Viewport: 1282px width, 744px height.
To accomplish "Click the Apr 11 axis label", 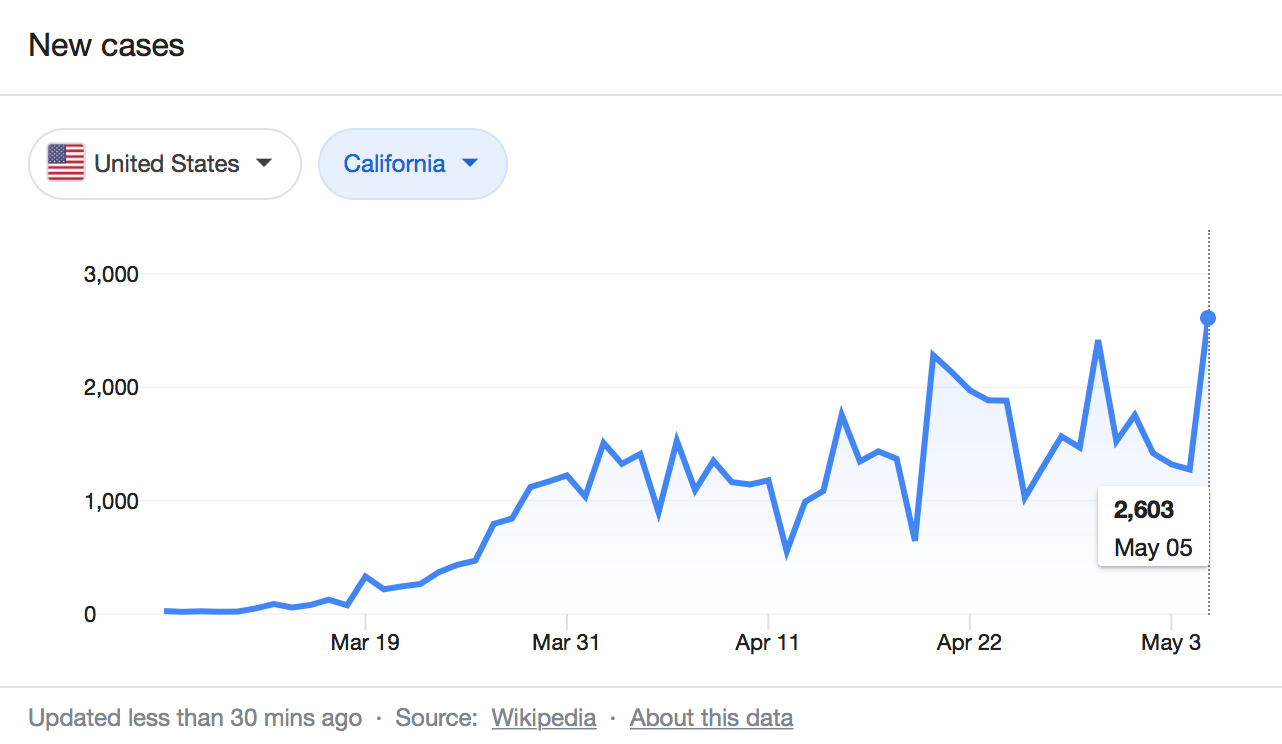I will [767, 643].
